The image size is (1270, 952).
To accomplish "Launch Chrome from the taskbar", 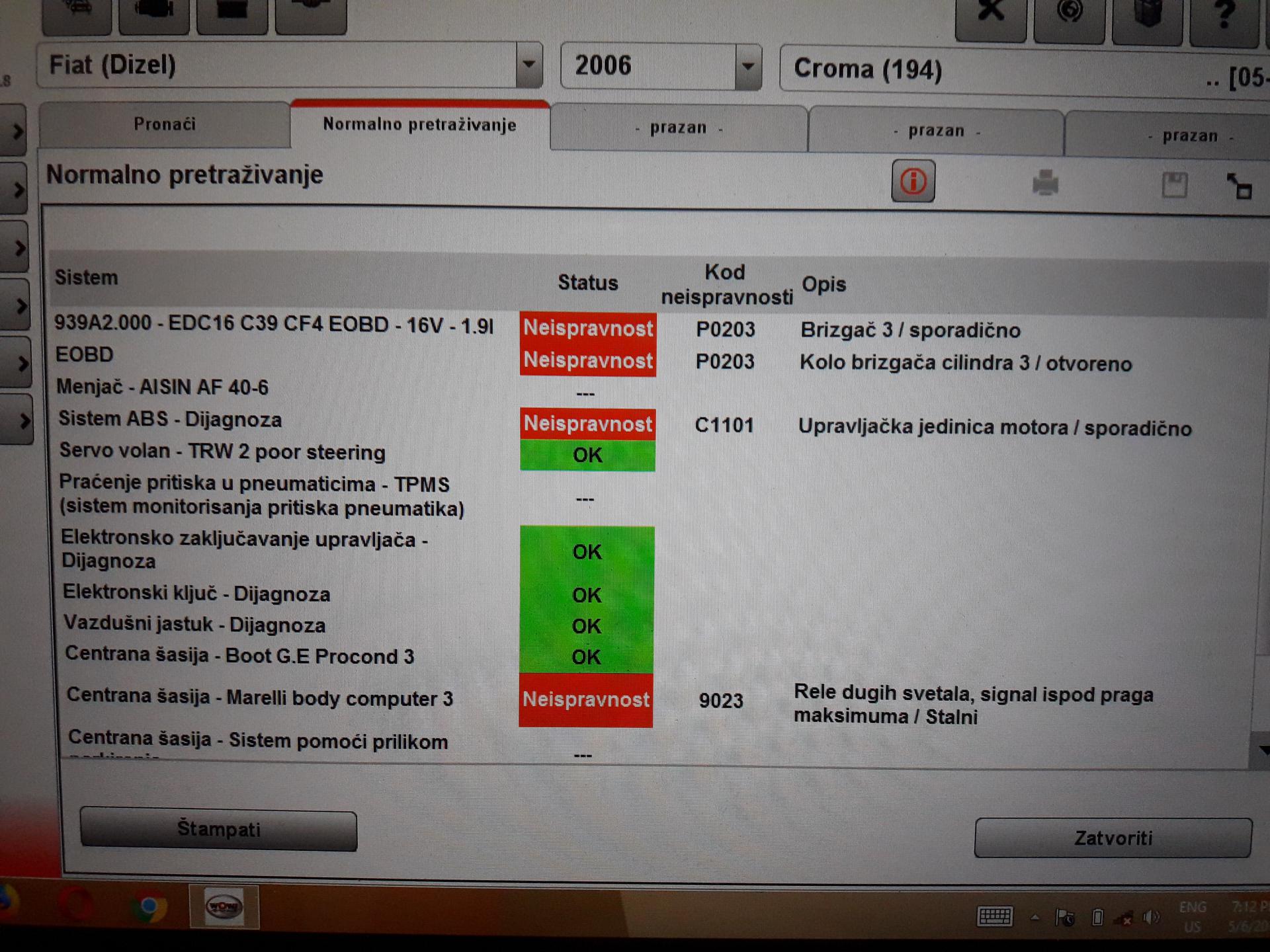I will (149, 907).
